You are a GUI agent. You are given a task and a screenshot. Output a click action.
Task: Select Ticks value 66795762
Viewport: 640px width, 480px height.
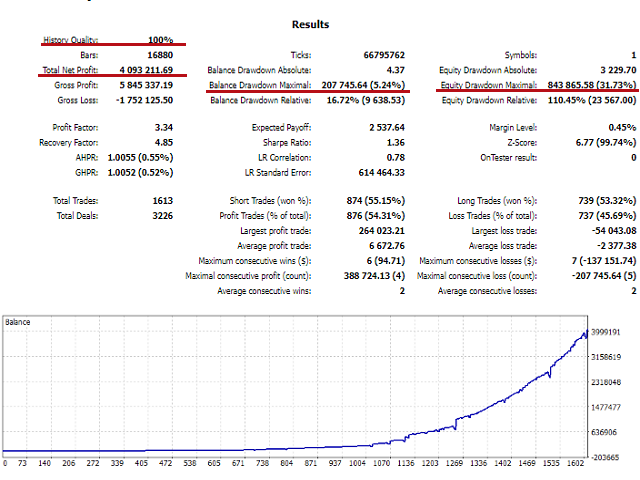384,55
